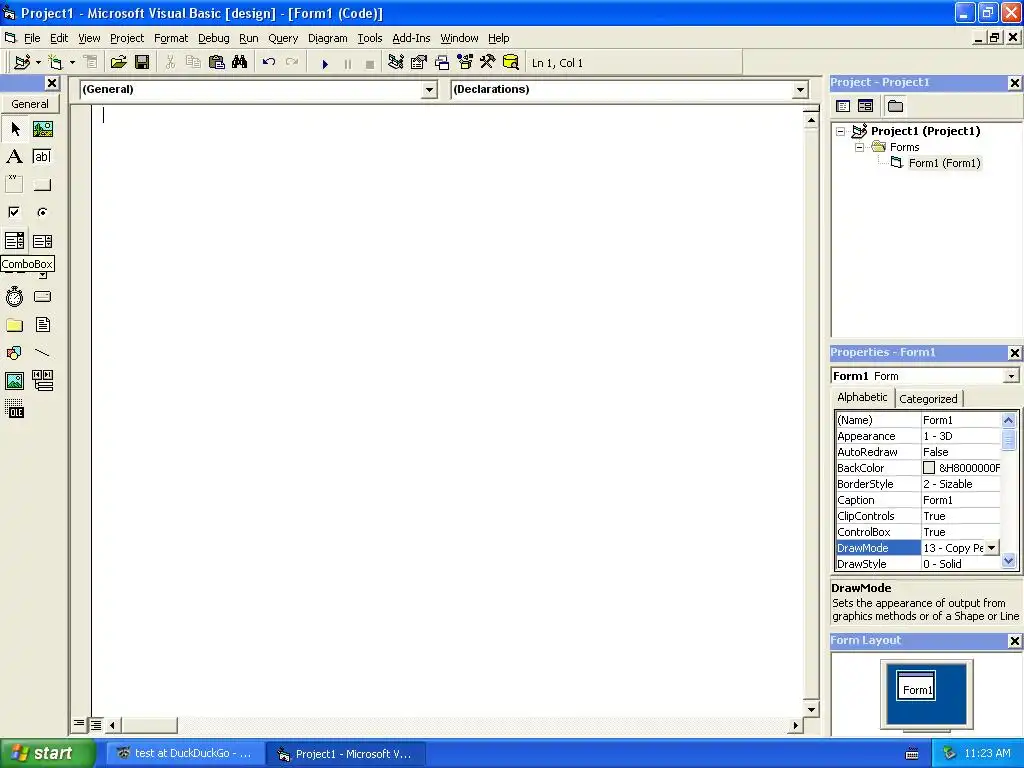Switch to the Categorized properties tab
The height and width of the screenshot is (768, 1024).
(928, 398)
